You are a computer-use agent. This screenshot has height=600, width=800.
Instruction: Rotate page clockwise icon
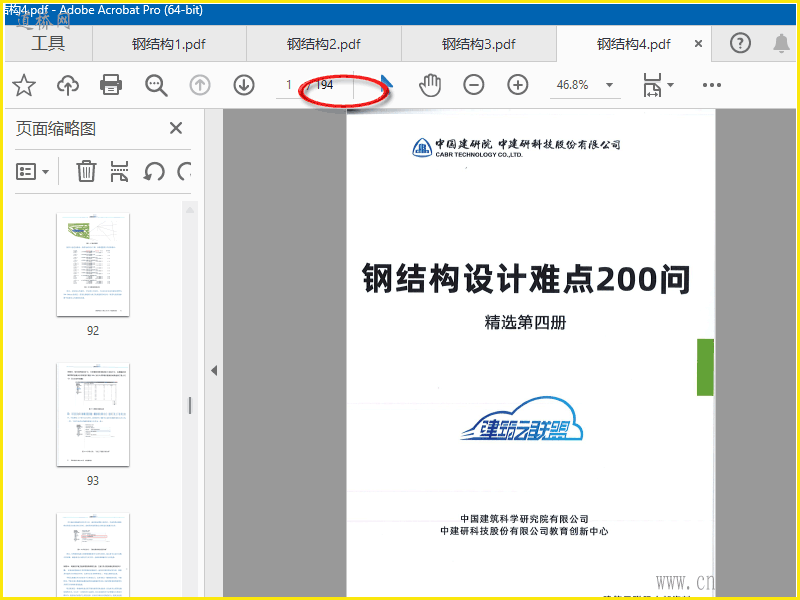click(184, 171)
